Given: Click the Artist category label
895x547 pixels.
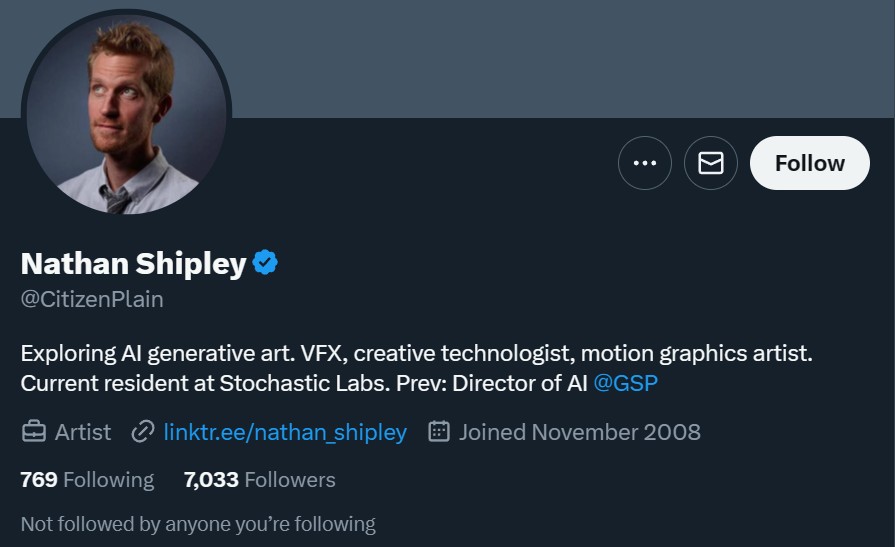Looking at the screenshot, I should [83, 432].
